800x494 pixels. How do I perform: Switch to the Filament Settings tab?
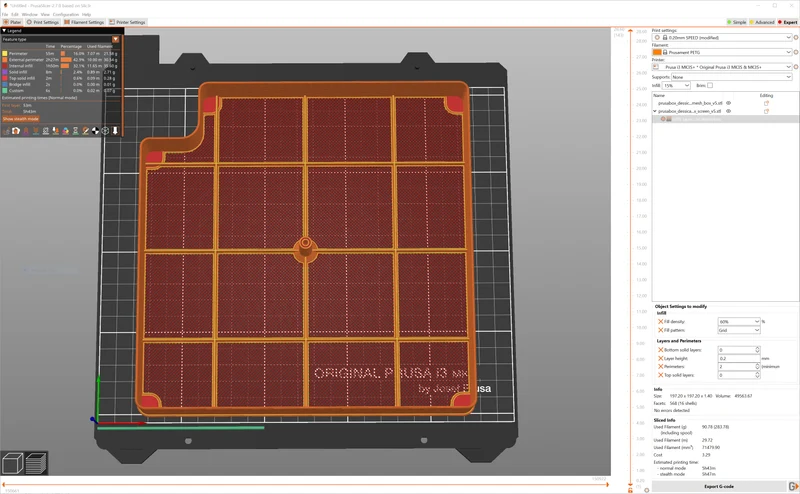click(84, 22)
